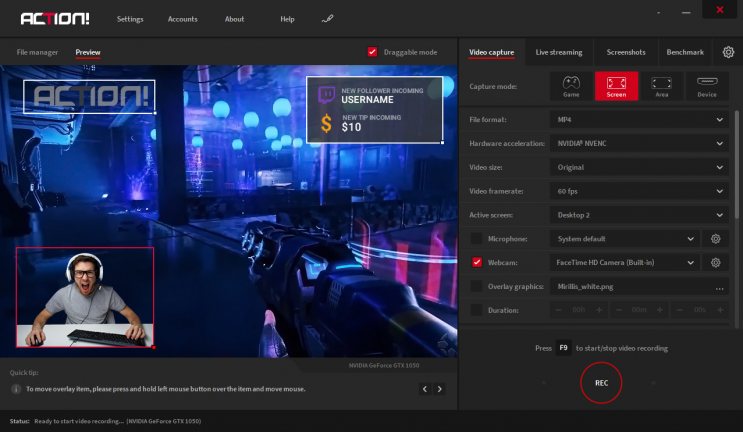Click the status text Ready to start
743x432 pixels.
118,421
